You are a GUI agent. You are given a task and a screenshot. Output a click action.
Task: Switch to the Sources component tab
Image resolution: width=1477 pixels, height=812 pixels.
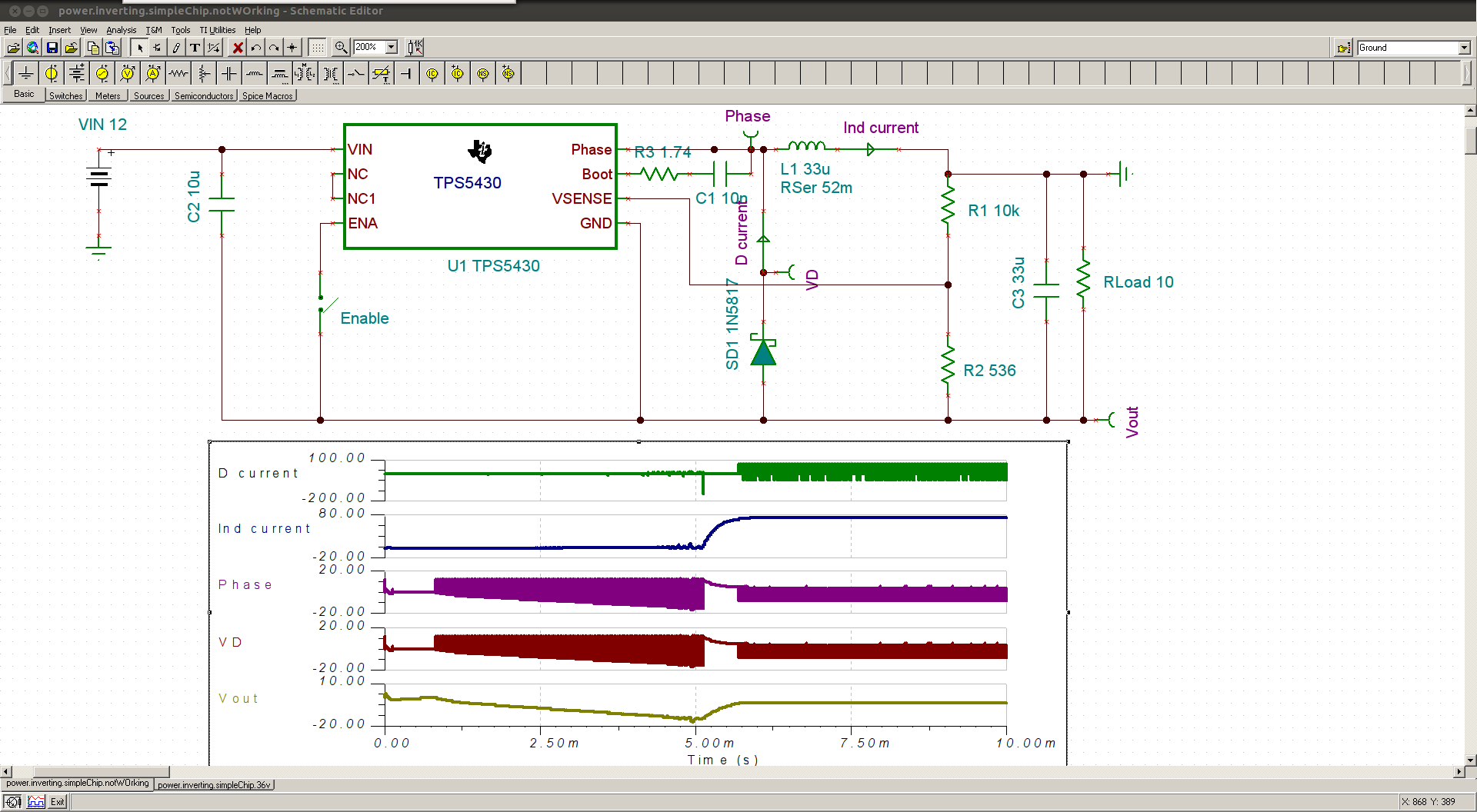148,96
